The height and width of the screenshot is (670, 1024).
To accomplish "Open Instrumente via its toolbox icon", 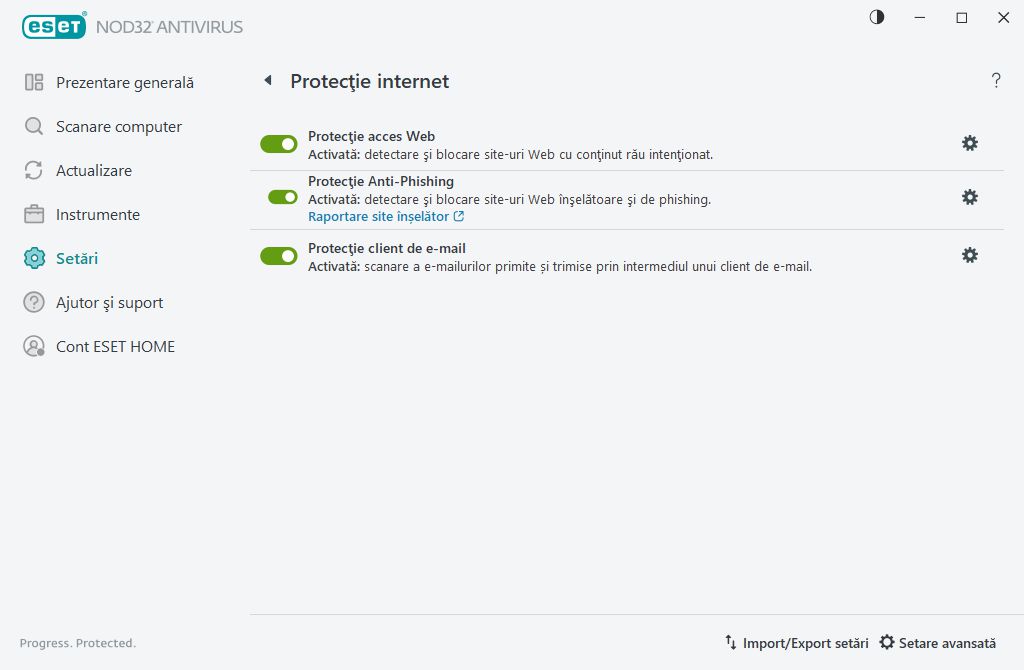I will [31, 214].
